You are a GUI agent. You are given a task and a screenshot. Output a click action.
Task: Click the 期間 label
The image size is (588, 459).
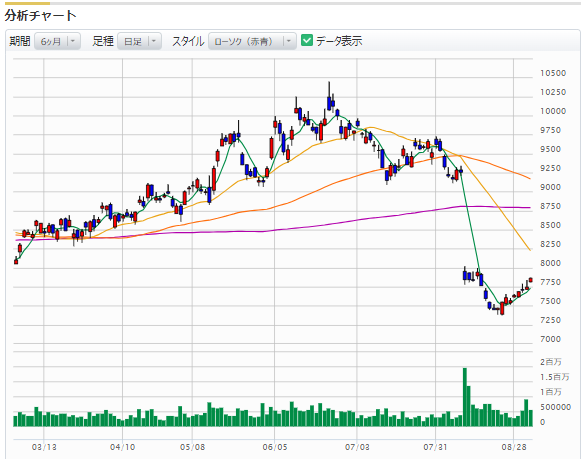coord(20,41)
